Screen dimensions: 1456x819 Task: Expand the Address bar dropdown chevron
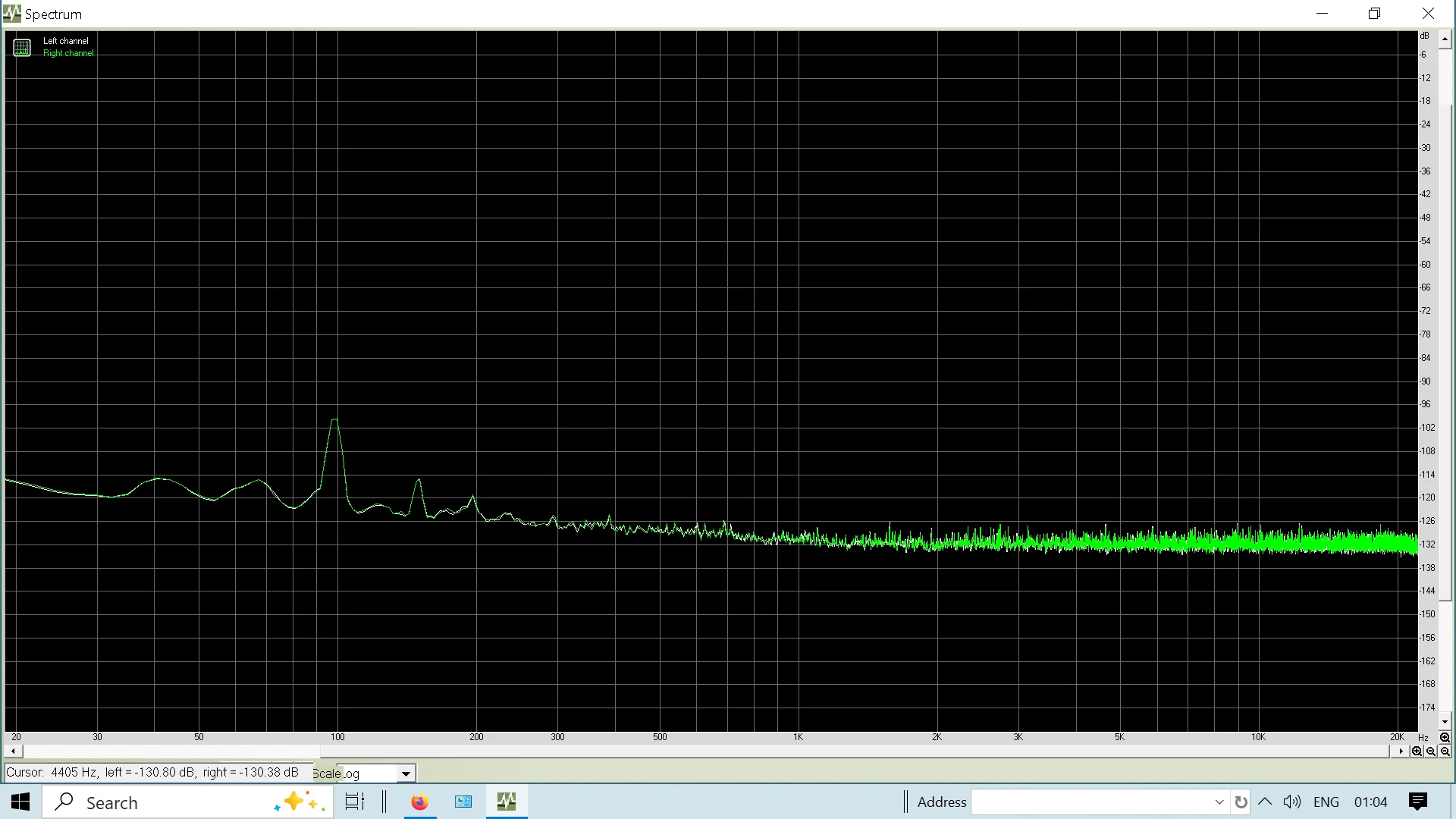click(1219, 802)
